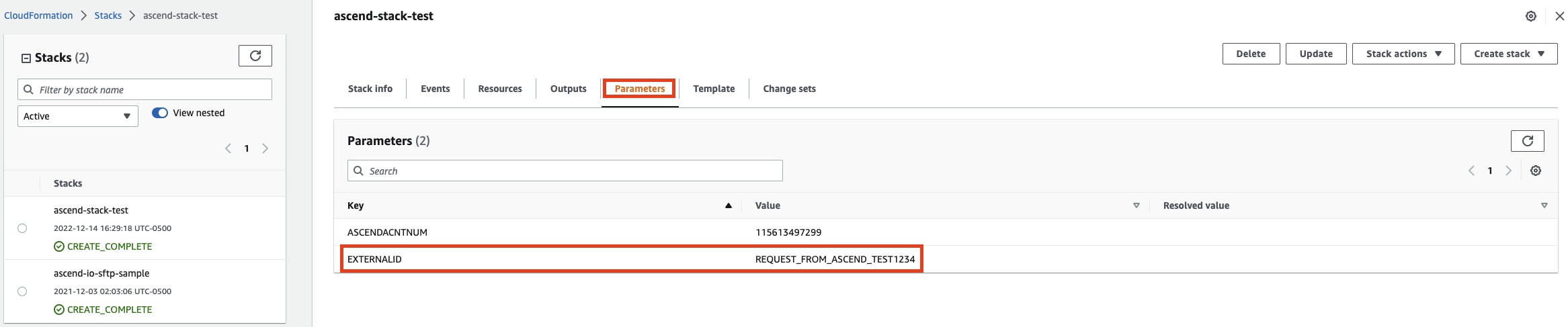
Task: Click the value 115613497299
Action: click(x=788, y=232)
